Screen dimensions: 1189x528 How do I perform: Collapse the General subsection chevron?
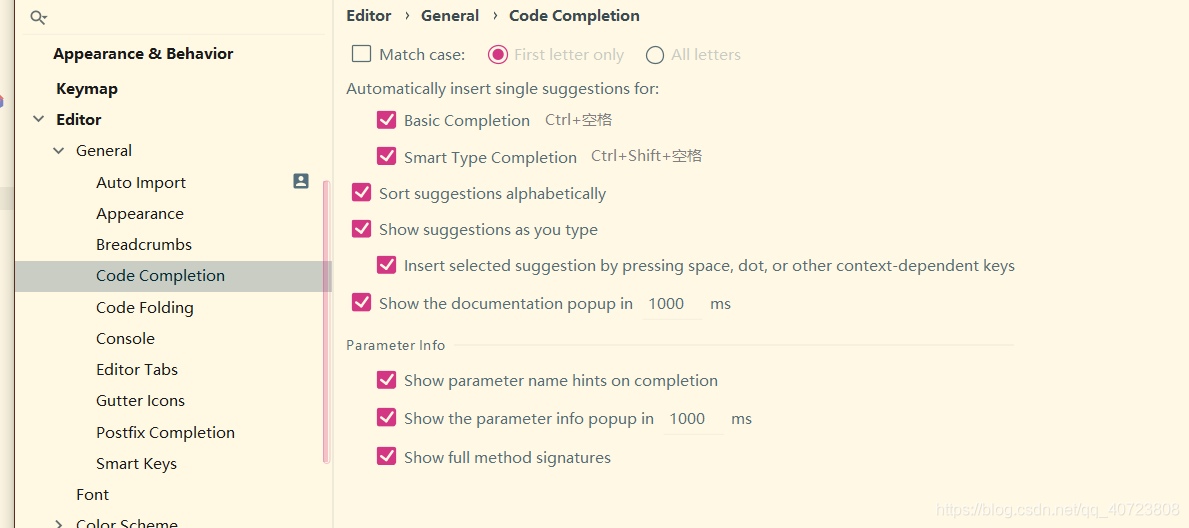pyautogui.click(x=58, y=151)
